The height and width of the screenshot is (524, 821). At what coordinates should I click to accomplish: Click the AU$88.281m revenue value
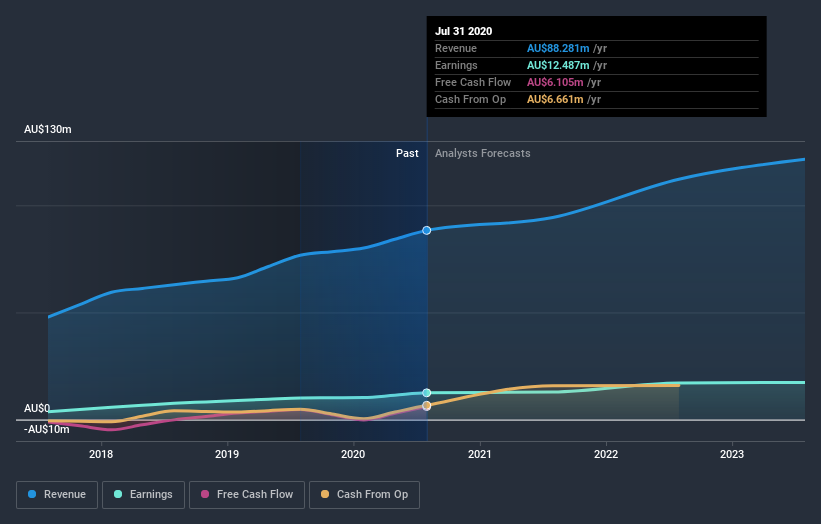pos(558,48)
